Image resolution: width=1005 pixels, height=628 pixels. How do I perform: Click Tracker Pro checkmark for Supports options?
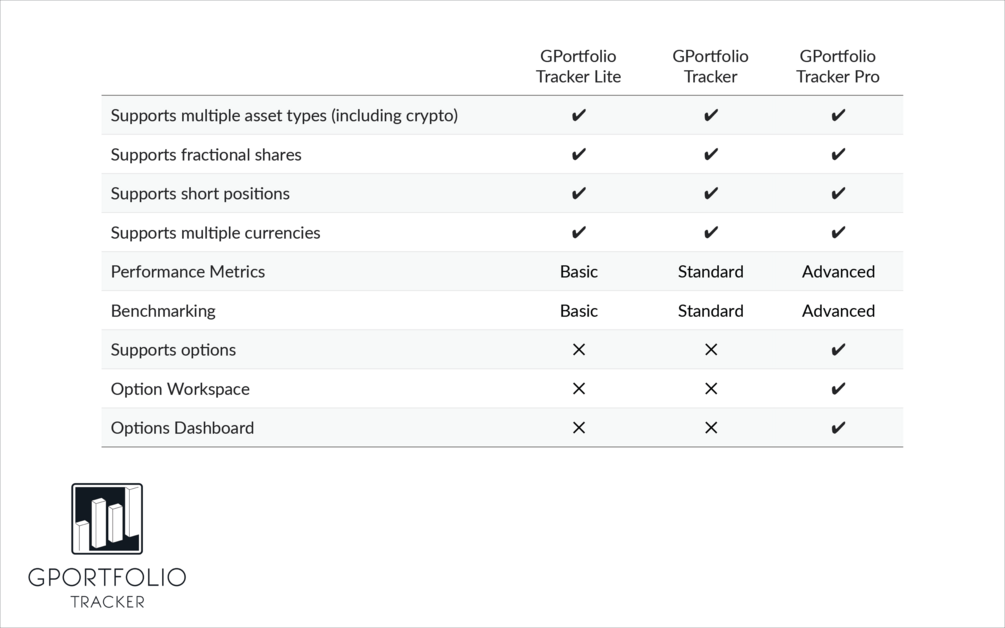(838, 350)
